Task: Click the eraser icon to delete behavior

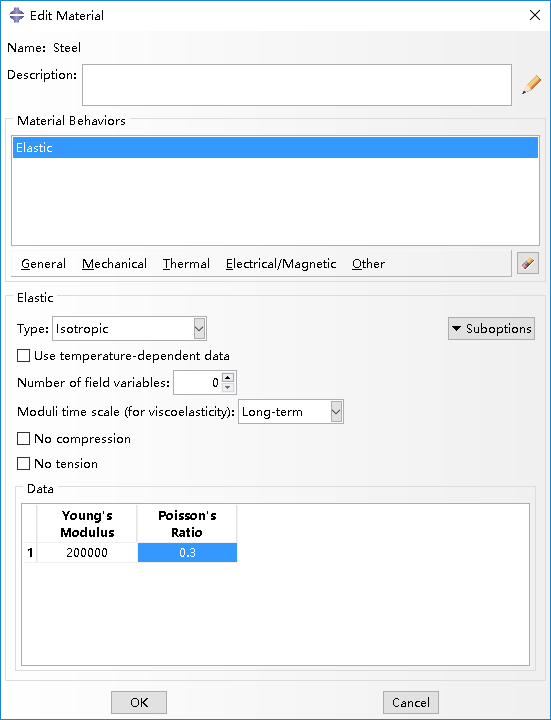Action: 528,264
